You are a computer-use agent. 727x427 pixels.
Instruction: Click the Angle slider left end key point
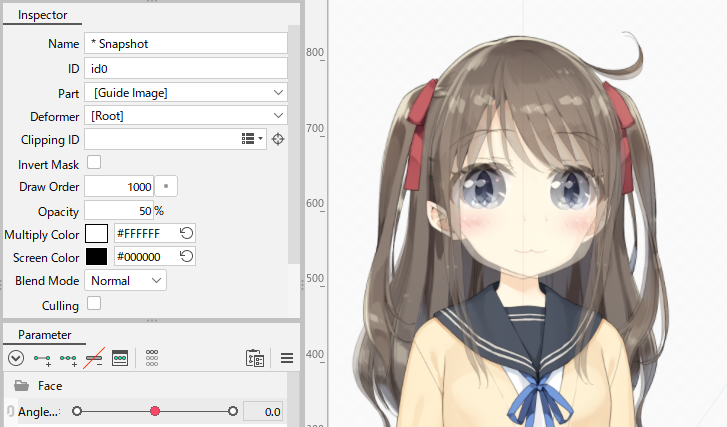77,411
